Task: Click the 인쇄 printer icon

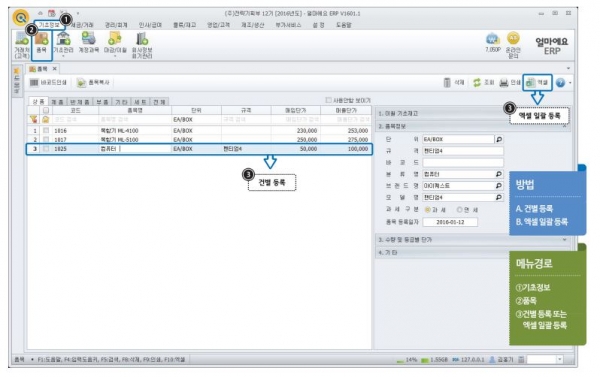Action: click(504, 82)
